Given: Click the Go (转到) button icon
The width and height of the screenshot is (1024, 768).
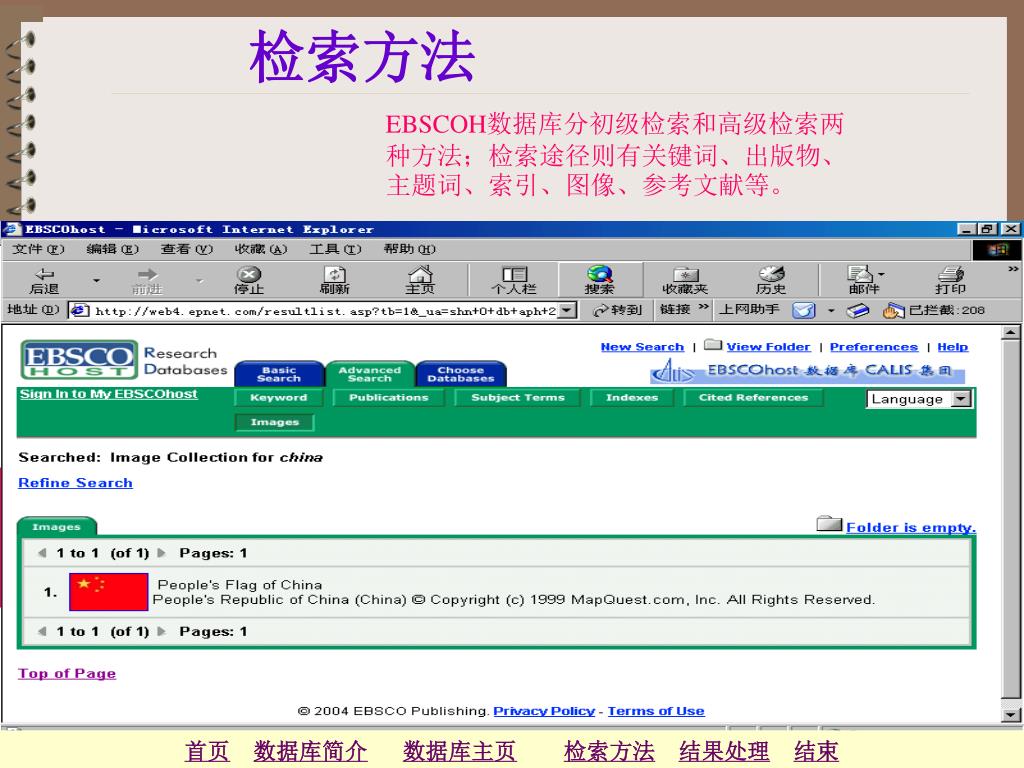Looking at the screenshot, I should [x=600, y=311].
